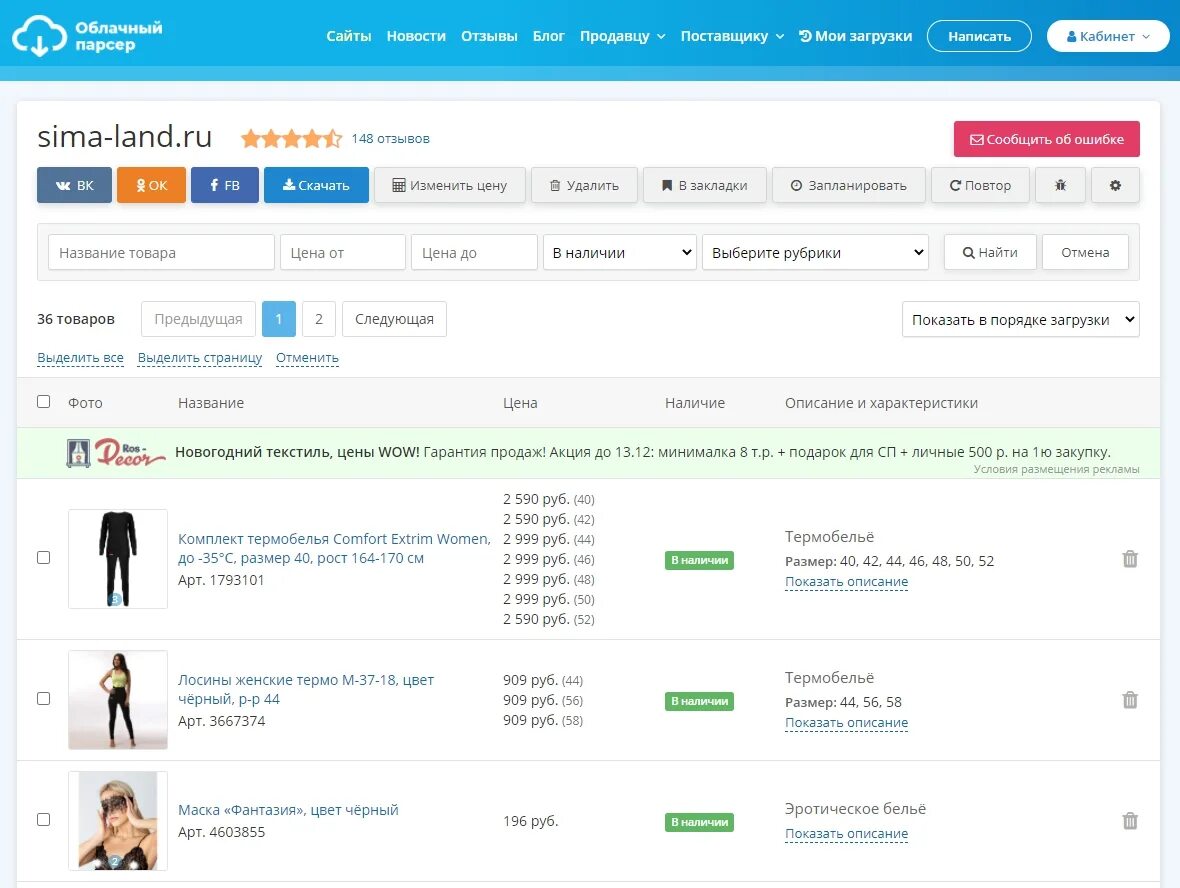Open Показать в порядке загрузки sort dropdown
The height and width of the screenshot is (888, 1180).
point(1020,319)
